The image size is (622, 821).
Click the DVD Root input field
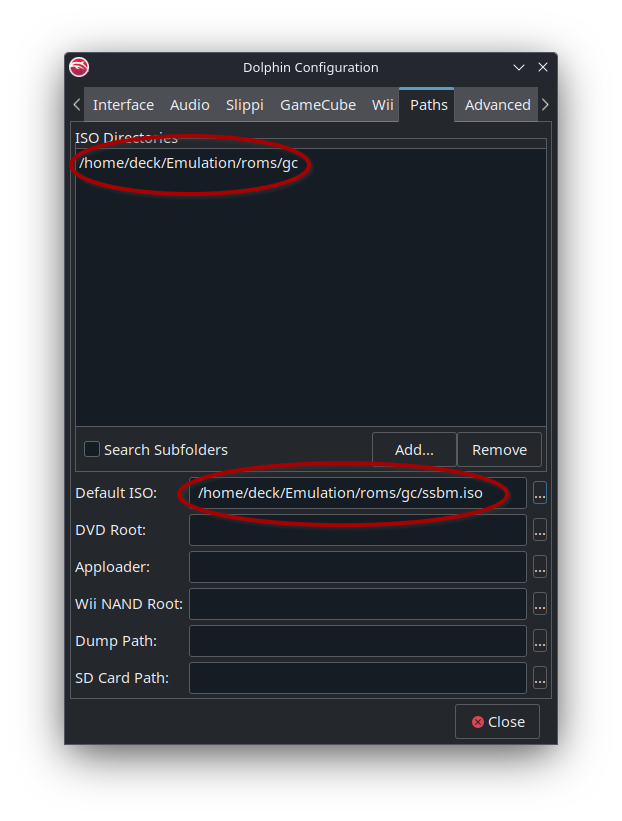[x=358, y=530]
